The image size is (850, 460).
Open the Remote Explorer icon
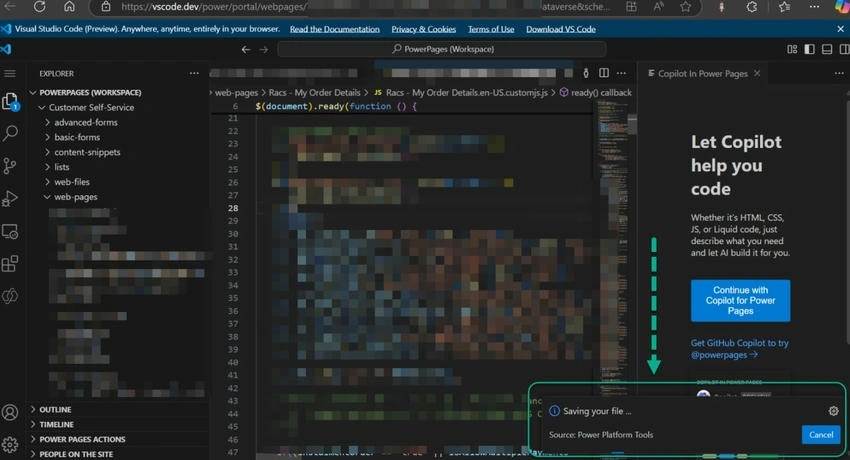tap(10, 231)
